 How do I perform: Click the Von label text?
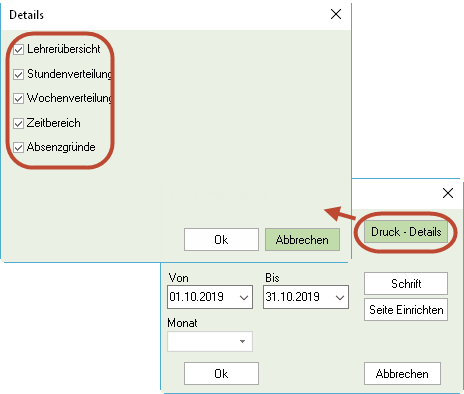click(x=179, y=278)
